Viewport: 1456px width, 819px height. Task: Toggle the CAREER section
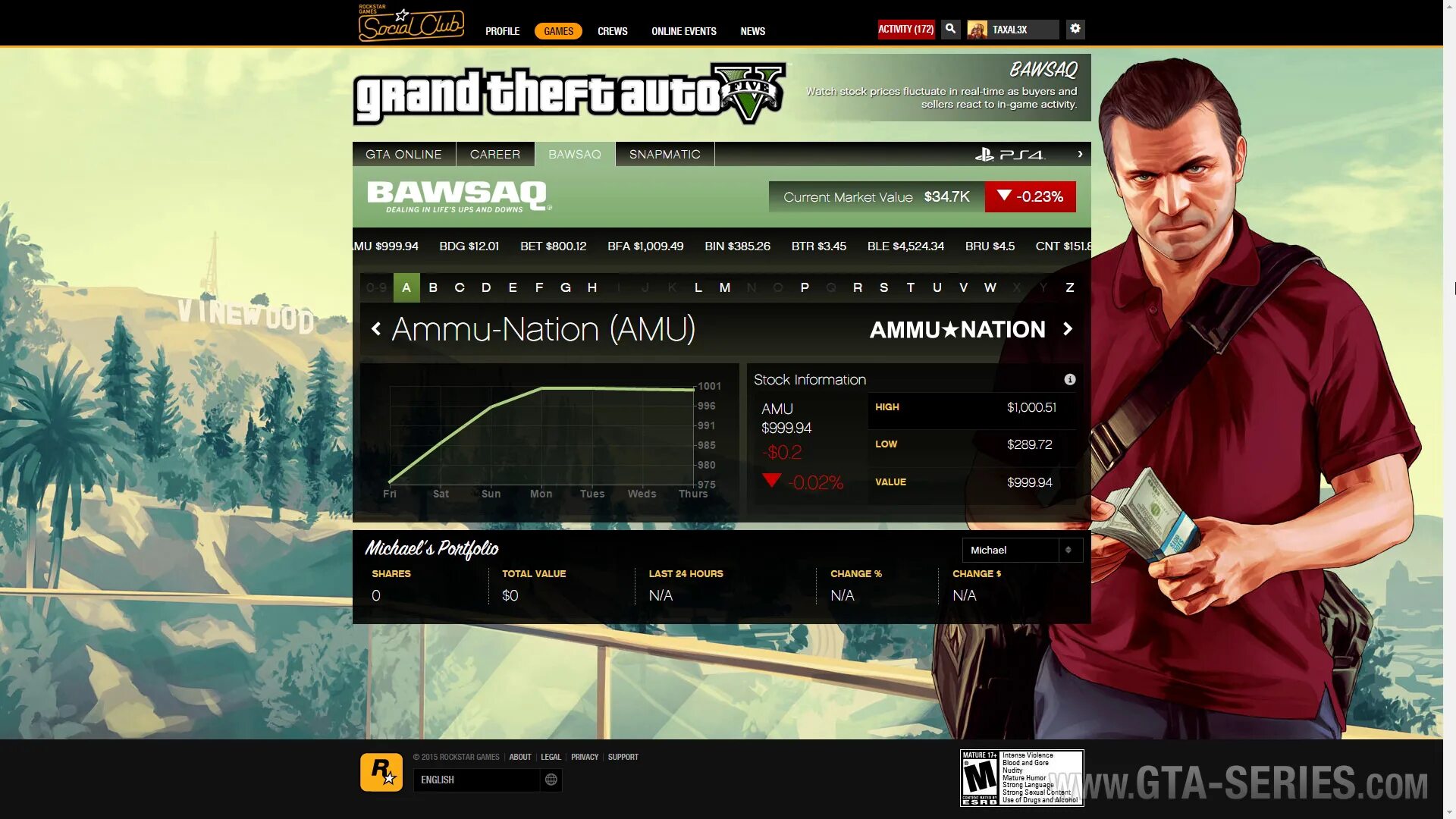(x=494, y=153)
